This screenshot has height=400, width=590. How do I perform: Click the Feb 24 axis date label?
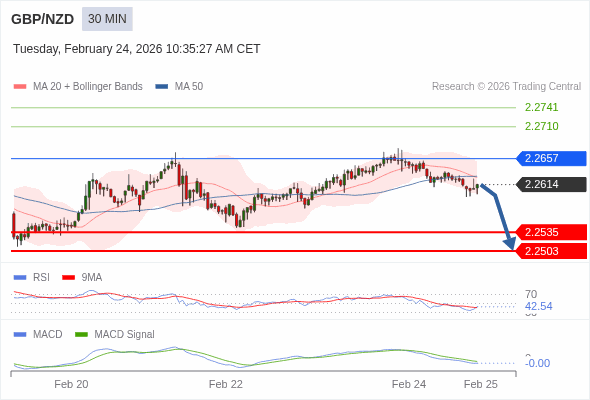pyautogui.click(x=409, y=384)
